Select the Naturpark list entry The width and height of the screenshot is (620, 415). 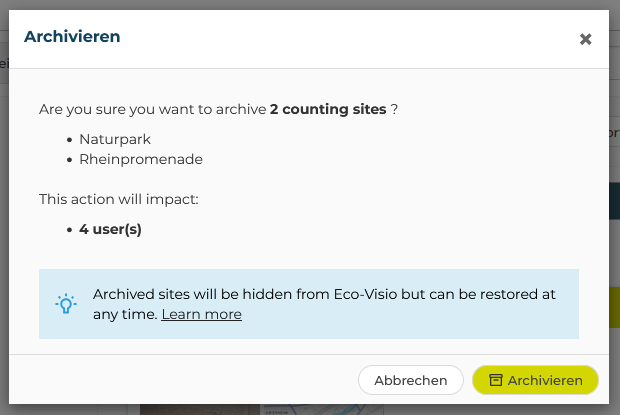pos(115,139)
